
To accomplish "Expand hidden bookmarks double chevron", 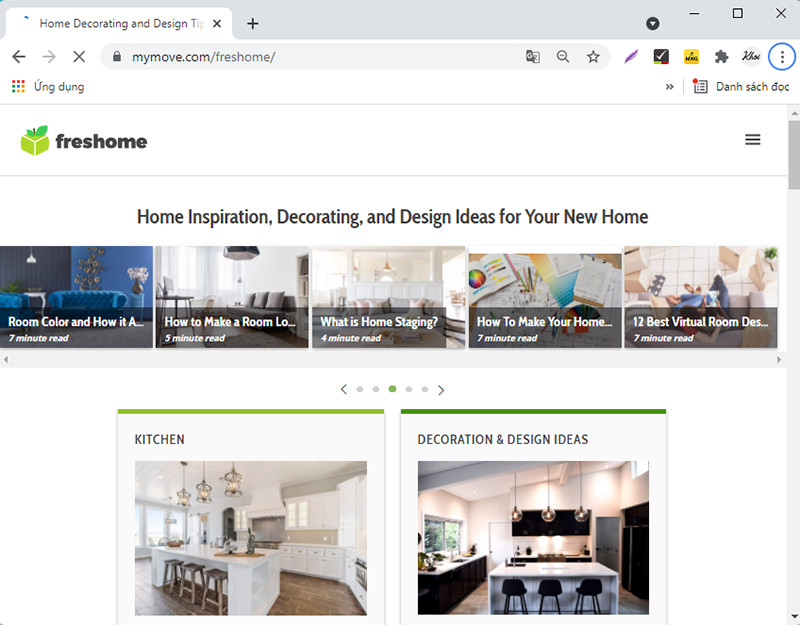I will [669, 87].
